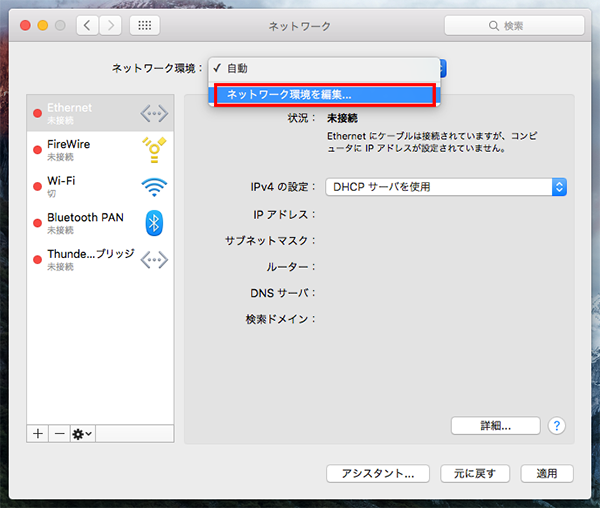Click the Ethernet arrows icon
Screen dimensions: 600x508
point(154,113)
